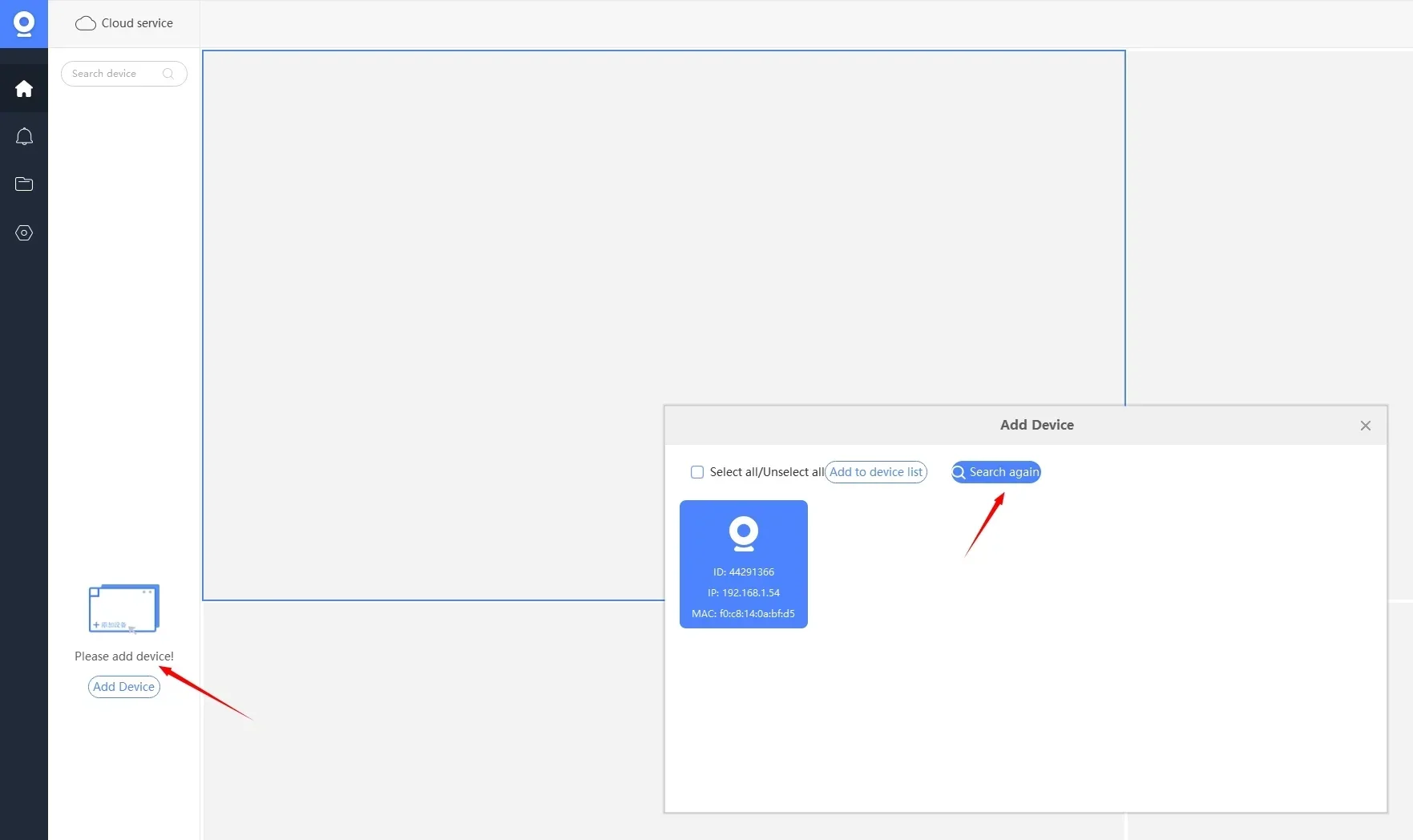1413x840 pixels.
Task: Open the Cloud service cloud icon
Action: (x=85, y=23)
